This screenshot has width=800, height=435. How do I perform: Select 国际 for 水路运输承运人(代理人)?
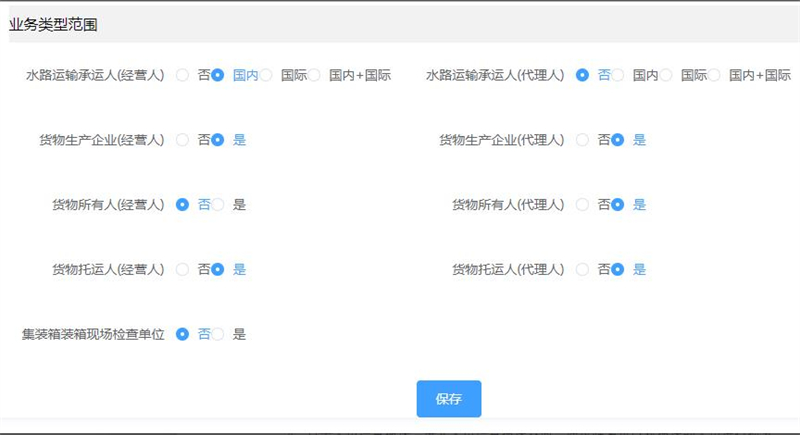666,75
